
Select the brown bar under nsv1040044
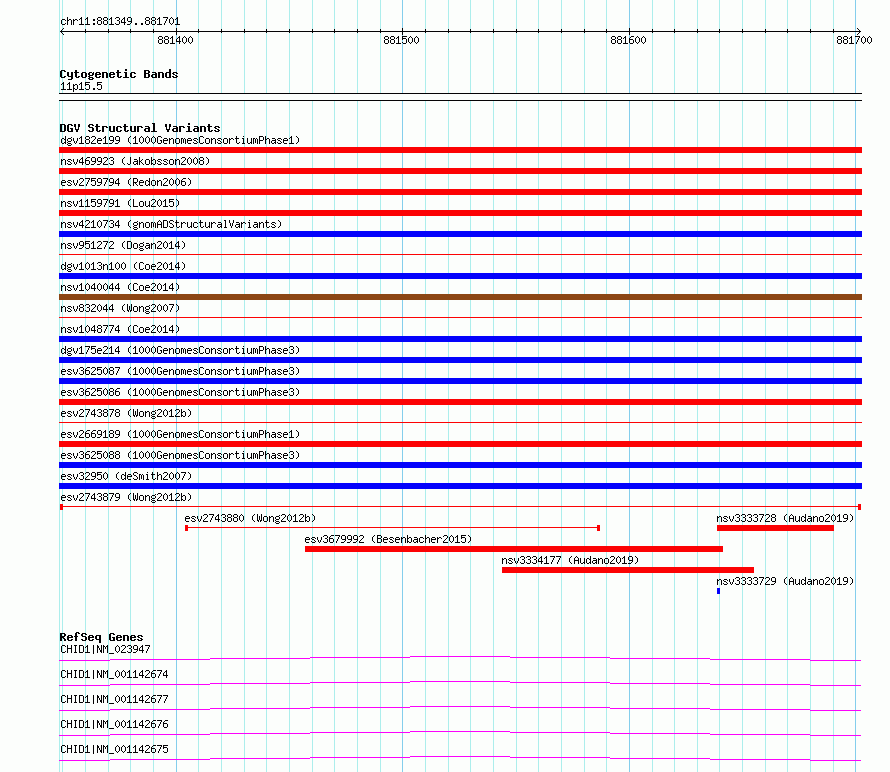(x=460, y=297)
